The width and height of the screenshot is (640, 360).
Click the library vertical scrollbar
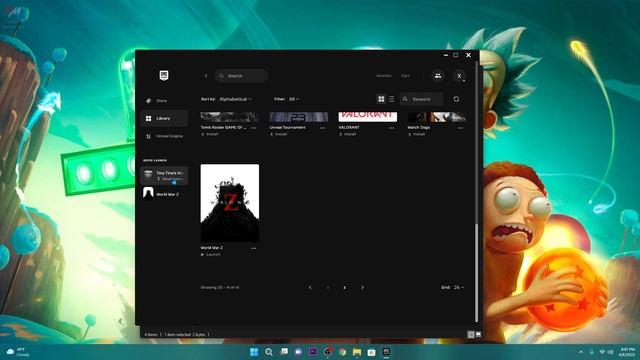[x=476, y=273]
